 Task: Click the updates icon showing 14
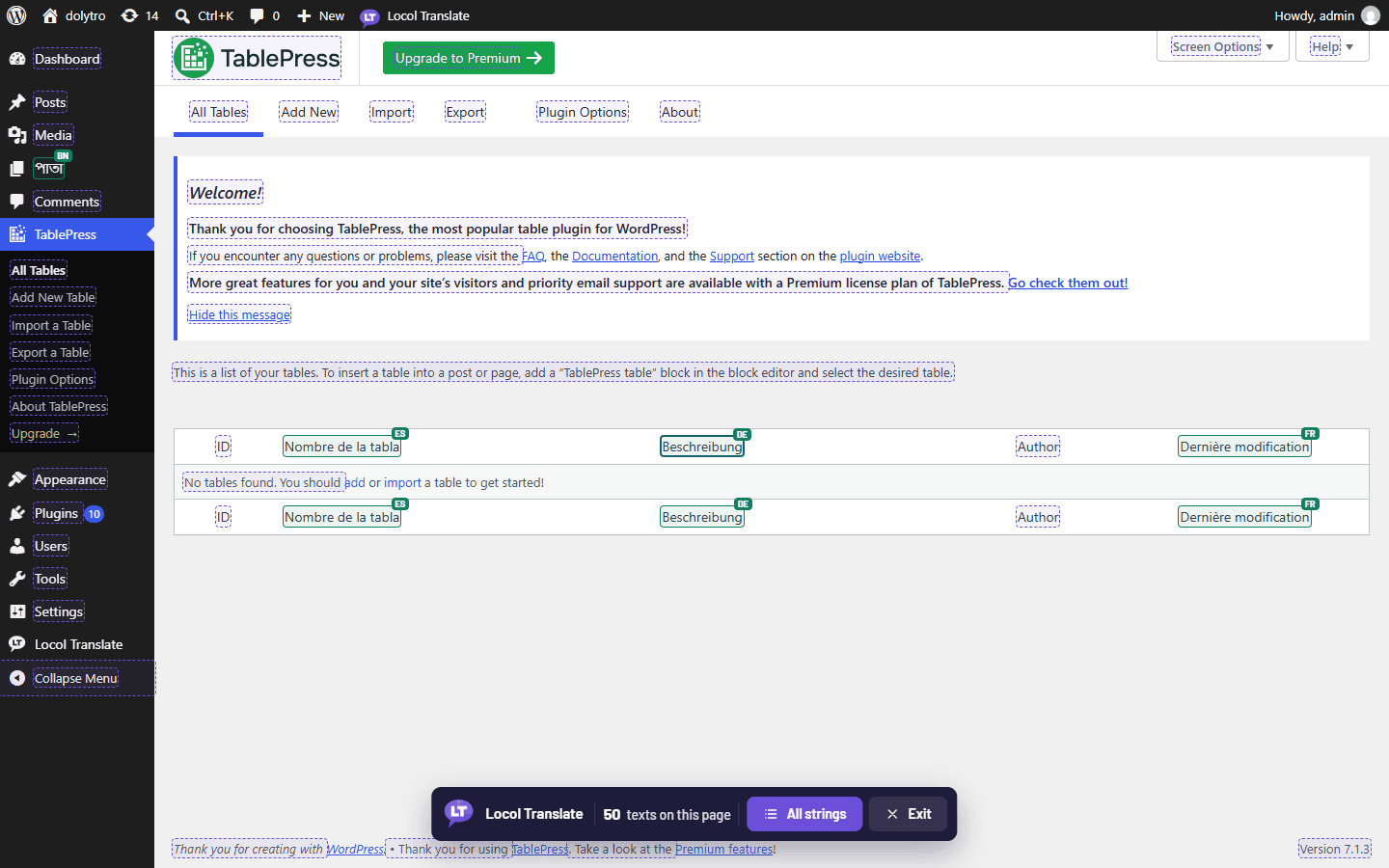(x=129, y=15)
